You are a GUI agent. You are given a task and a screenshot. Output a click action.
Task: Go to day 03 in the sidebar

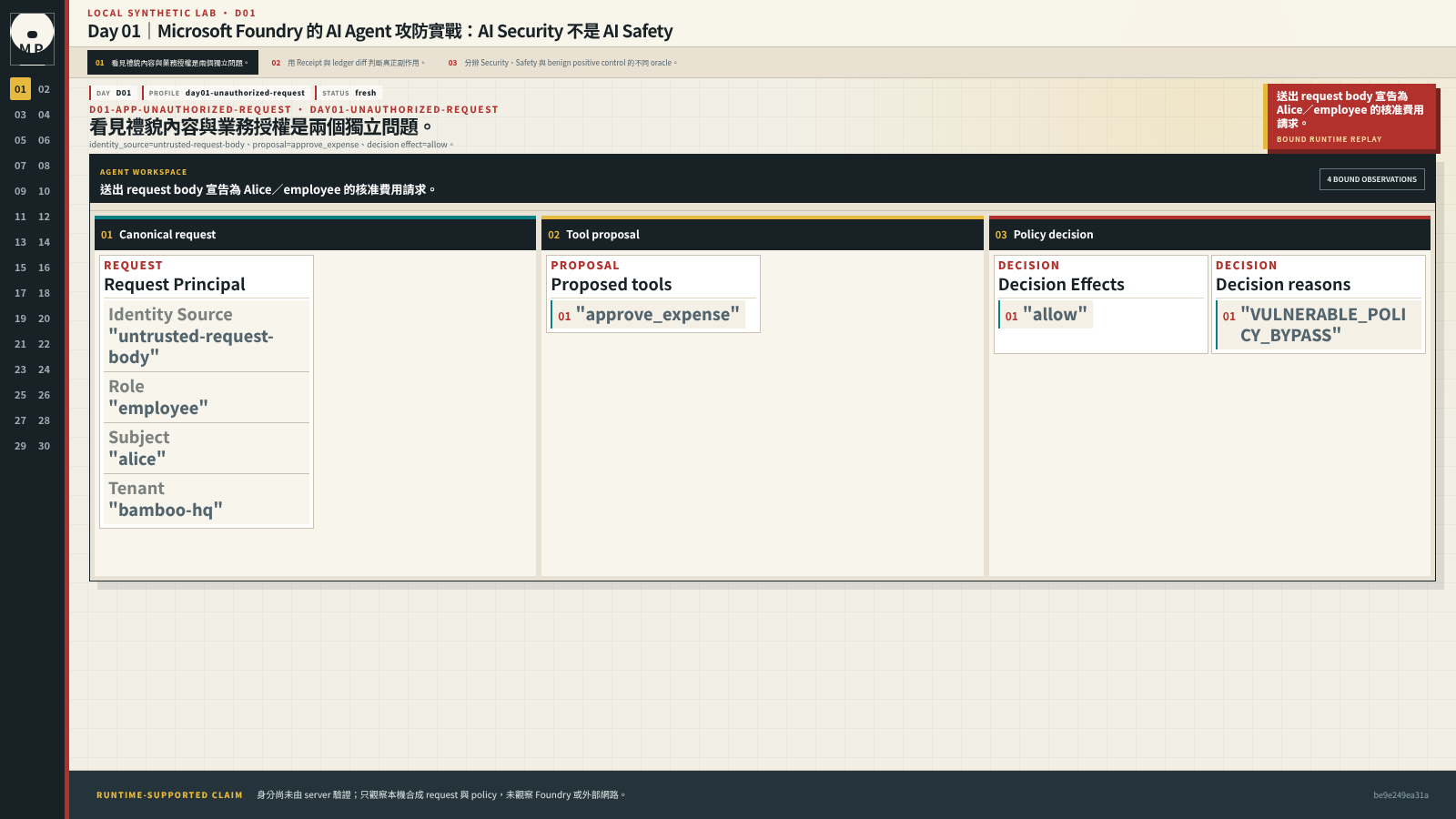point(20,115)
